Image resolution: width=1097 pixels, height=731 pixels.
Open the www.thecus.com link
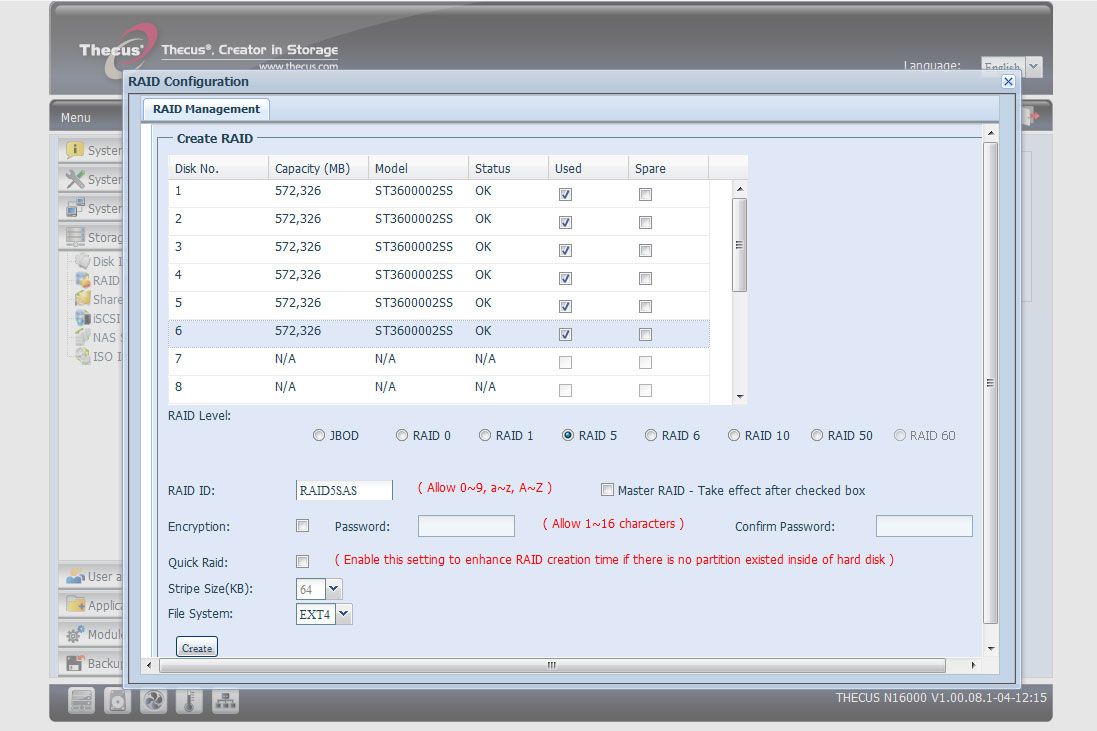click(298, 66)
